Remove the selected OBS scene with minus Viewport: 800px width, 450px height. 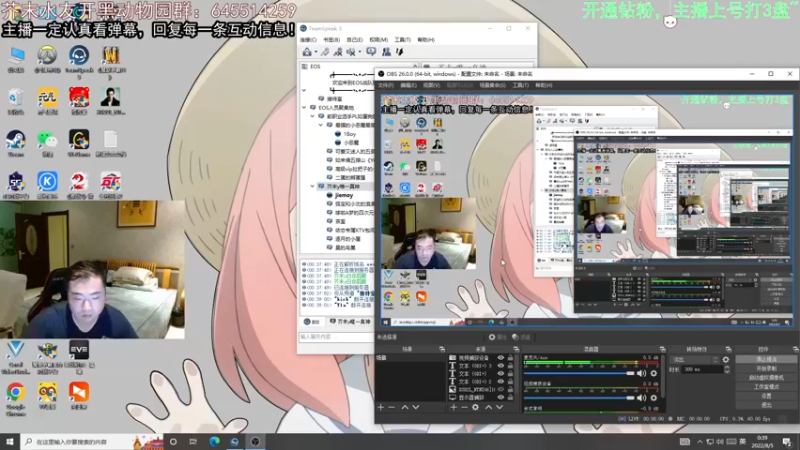[x=391, y=407]
